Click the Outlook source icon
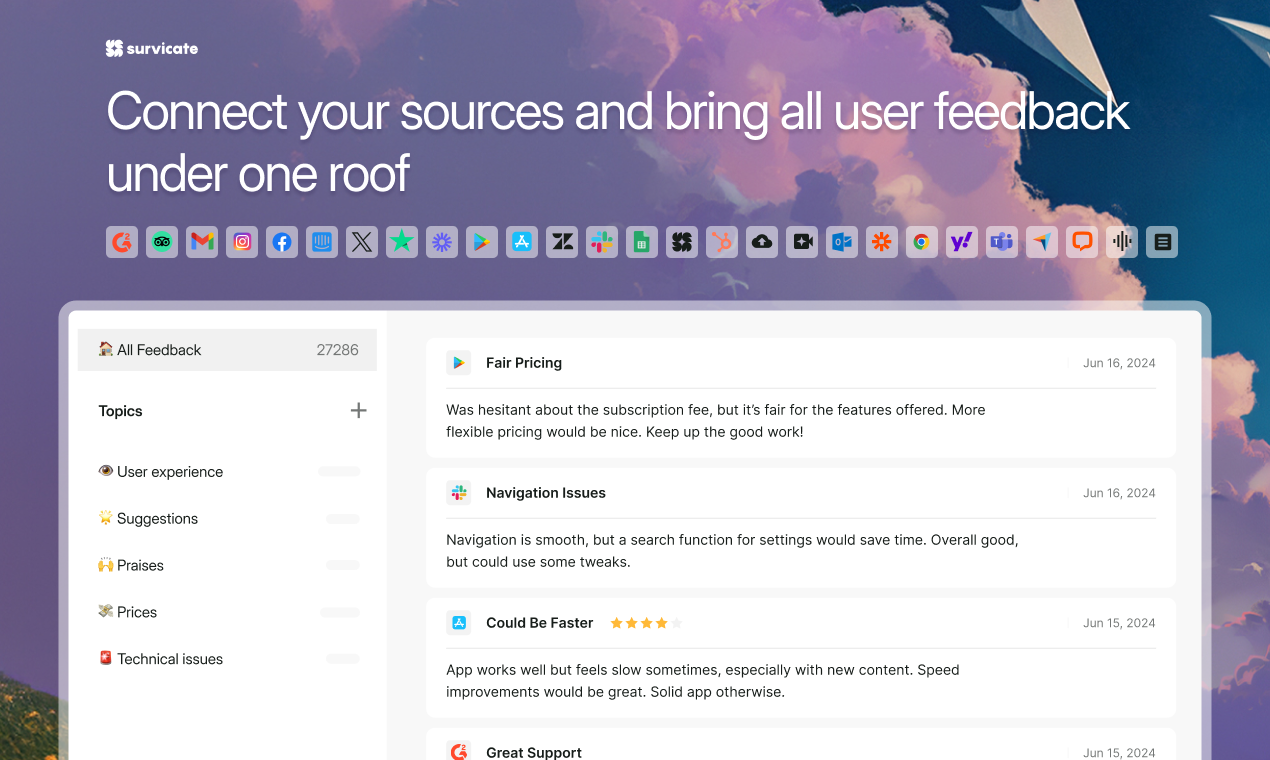The height and width of the screenshot is (760, 1270). 842,242
